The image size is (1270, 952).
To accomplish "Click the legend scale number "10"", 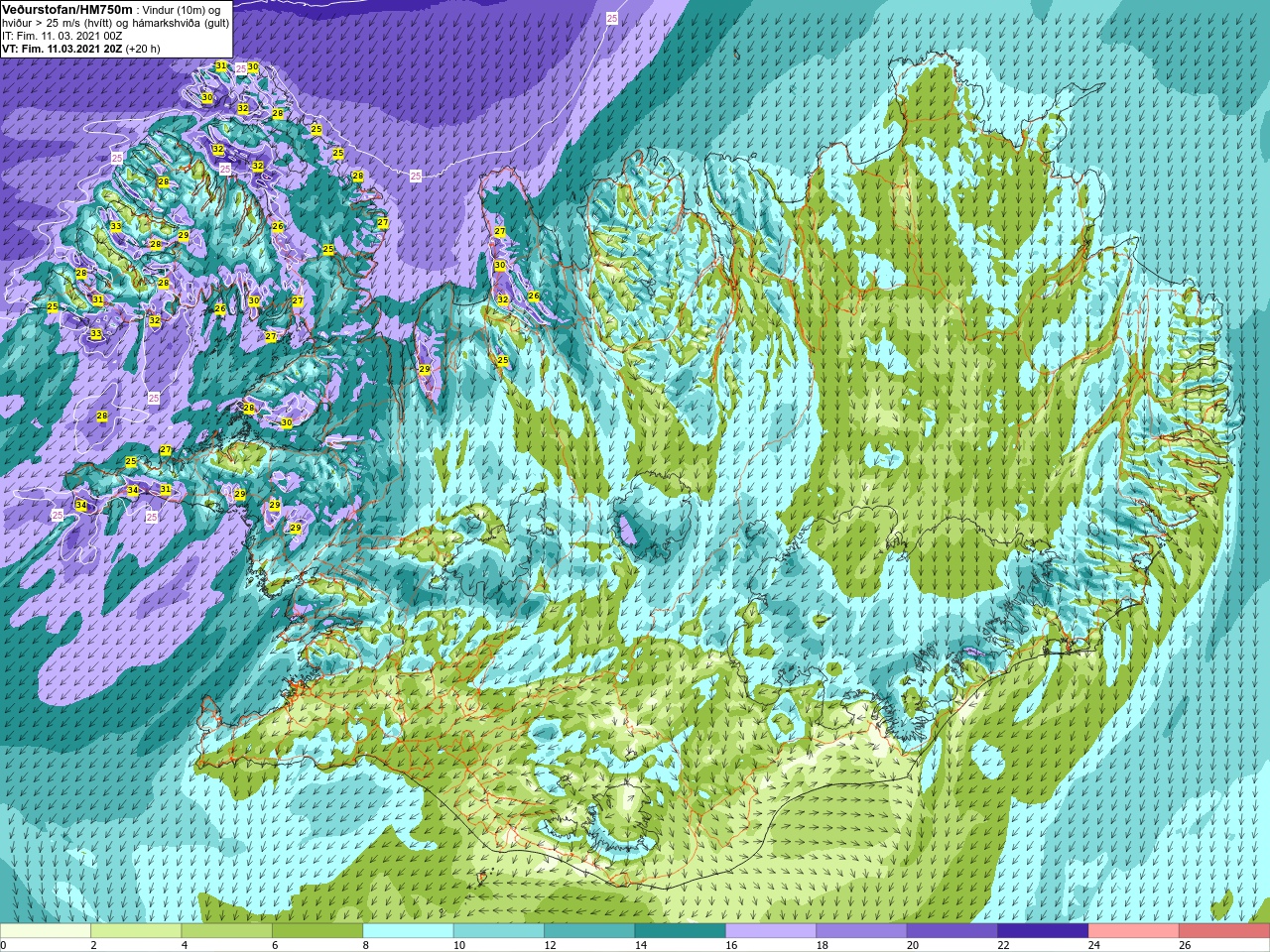I will 459,945.
